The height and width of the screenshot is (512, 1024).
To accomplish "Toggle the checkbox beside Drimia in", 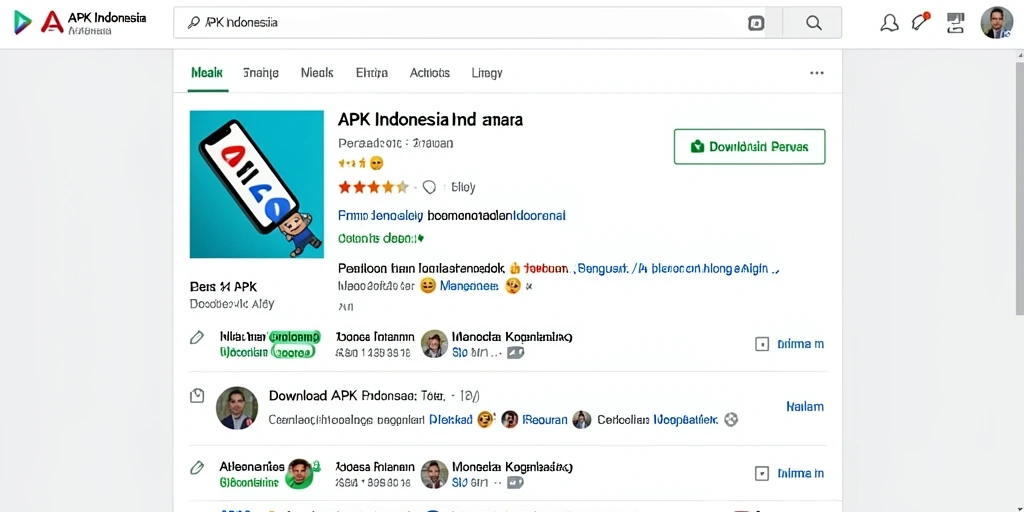I will (761, 473).
